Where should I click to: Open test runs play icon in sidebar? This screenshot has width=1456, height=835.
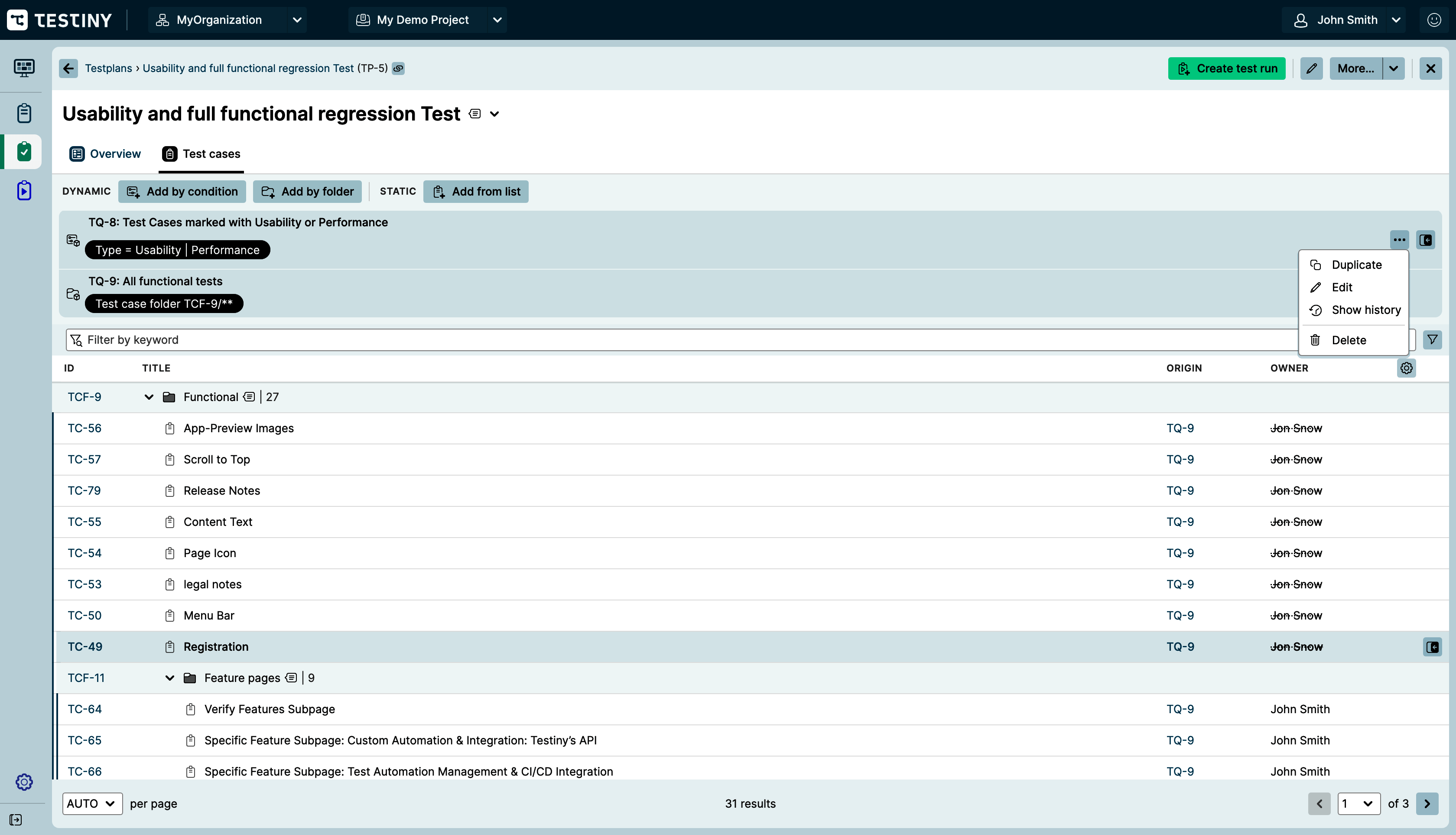click(x=23, y=190)
